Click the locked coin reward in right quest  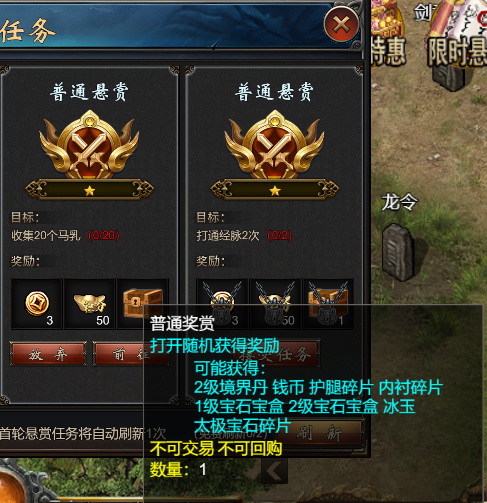click(222, 304)
